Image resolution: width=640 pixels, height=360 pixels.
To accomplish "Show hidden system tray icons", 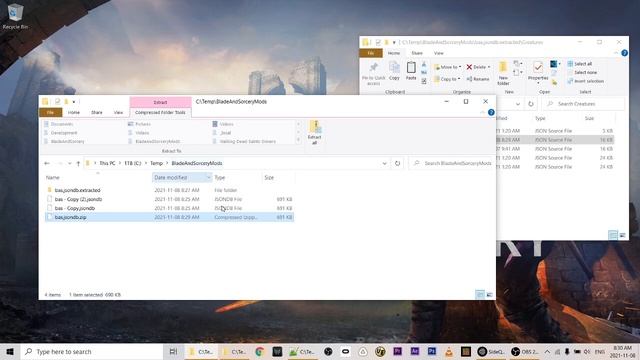I will click(547, 351).
